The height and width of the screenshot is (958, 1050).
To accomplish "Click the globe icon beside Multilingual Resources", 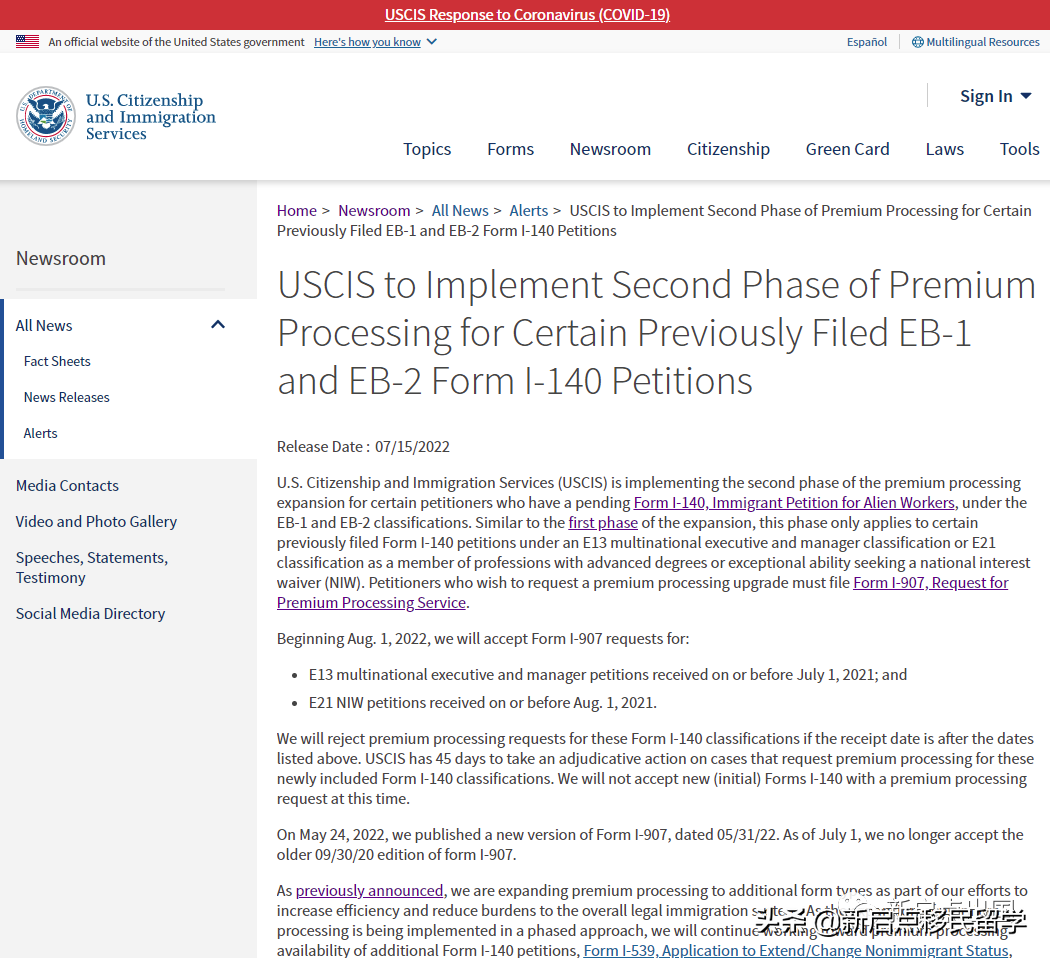I will pos(917,42).
